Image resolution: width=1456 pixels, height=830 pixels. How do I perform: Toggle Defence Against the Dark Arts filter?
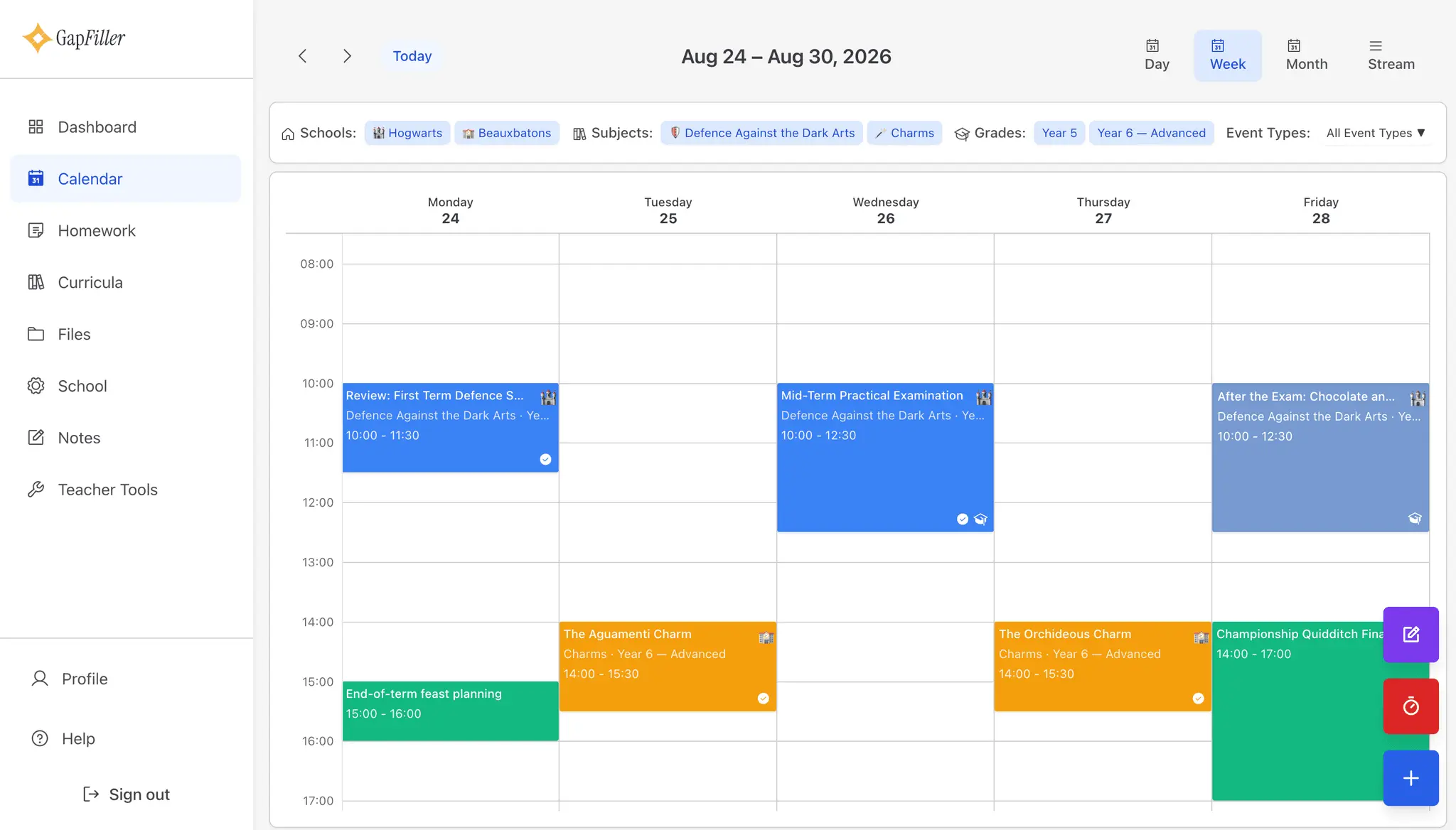762,133
